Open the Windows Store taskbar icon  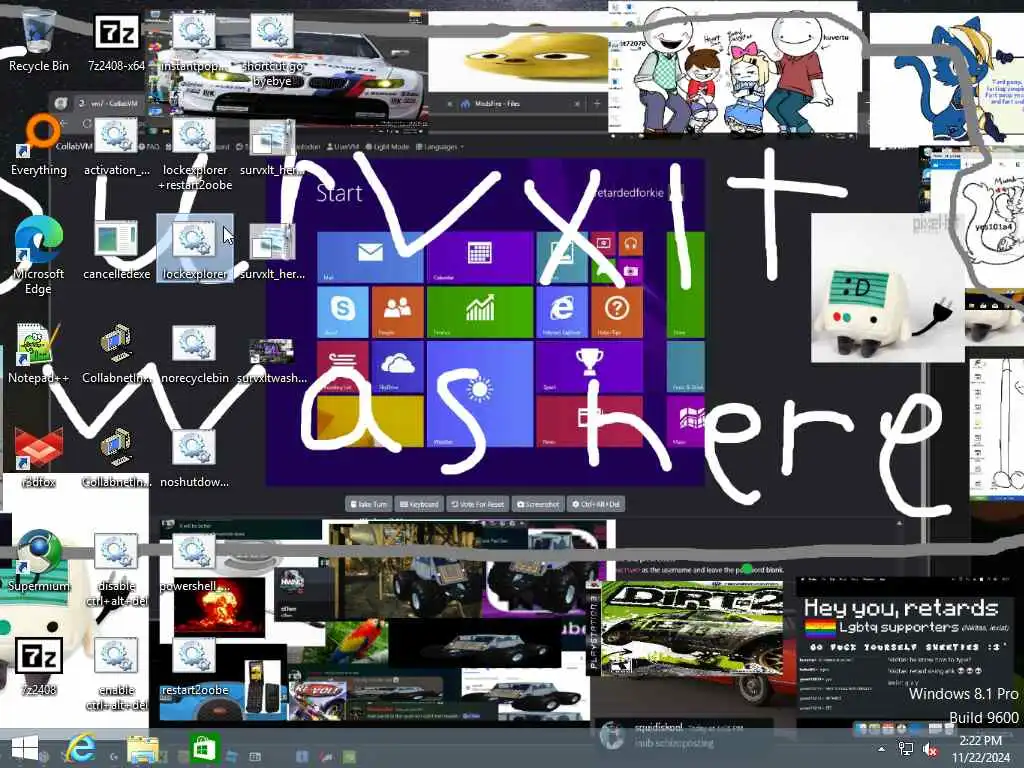203,748
